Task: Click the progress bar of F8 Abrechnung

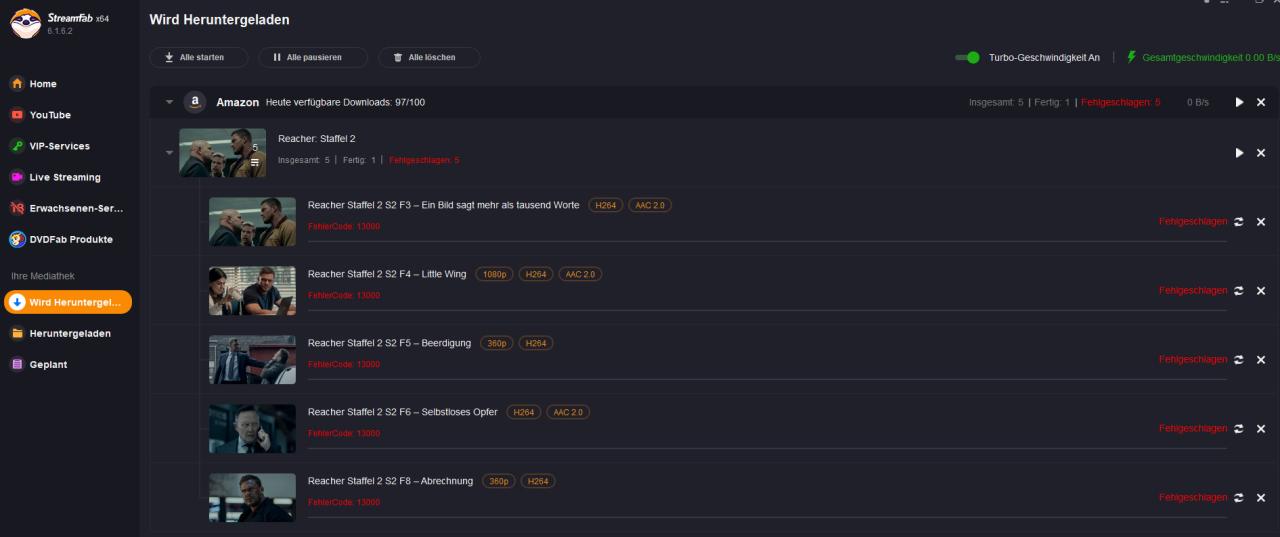Action: [x=767, y=517]
